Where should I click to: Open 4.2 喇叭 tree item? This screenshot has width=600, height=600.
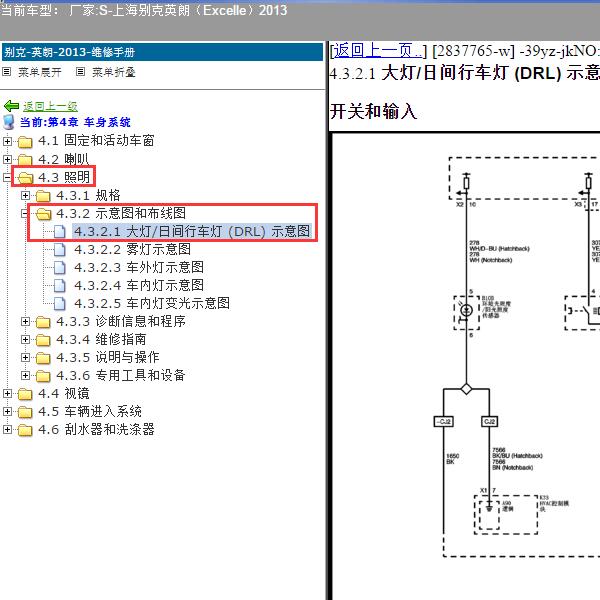[64, 159]
